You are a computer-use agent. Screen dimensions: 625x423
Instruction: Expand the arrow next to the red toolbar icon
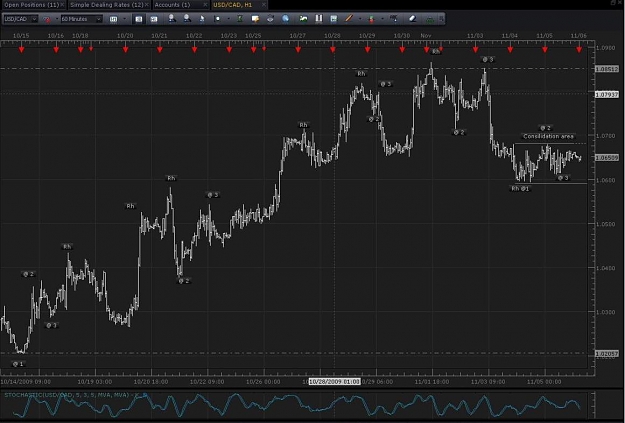point(57,19)
